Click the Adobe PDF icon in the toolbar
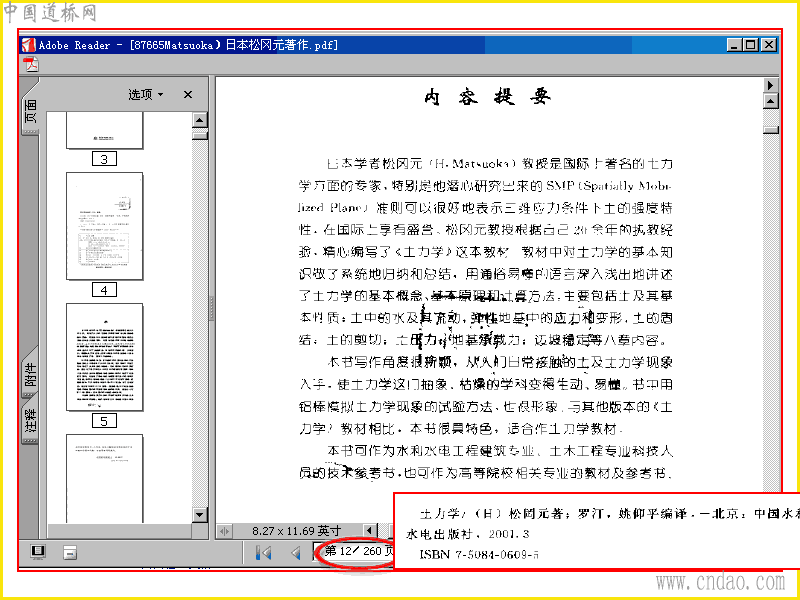Viewport: 800px width, 600px height. [32, 65]
